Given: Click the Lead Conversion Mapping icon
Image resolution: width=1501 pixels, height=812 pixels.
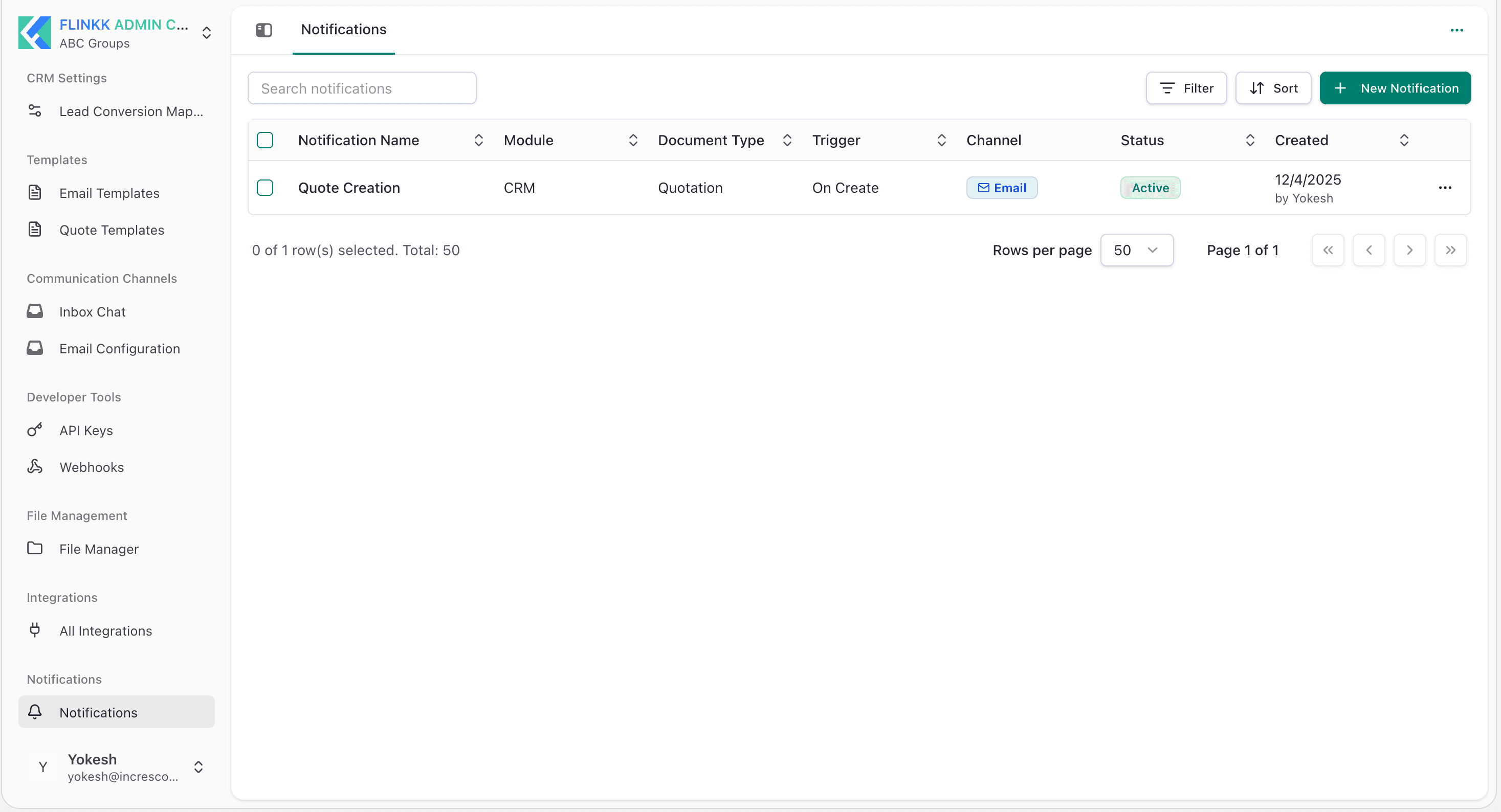Looking at the screenshot, I should tap(35, 110).
